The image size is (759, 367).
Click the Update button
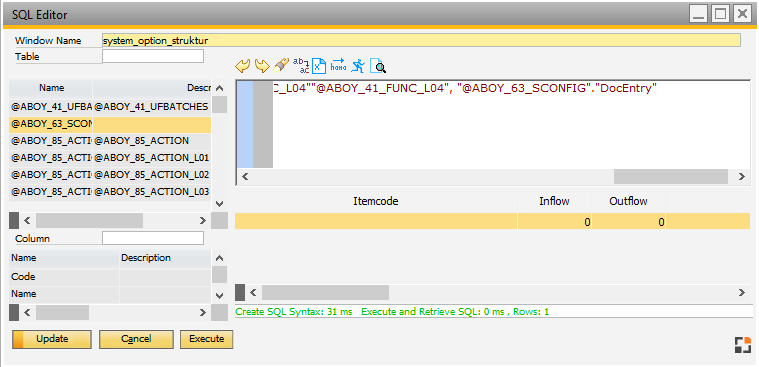pos(52,339)
